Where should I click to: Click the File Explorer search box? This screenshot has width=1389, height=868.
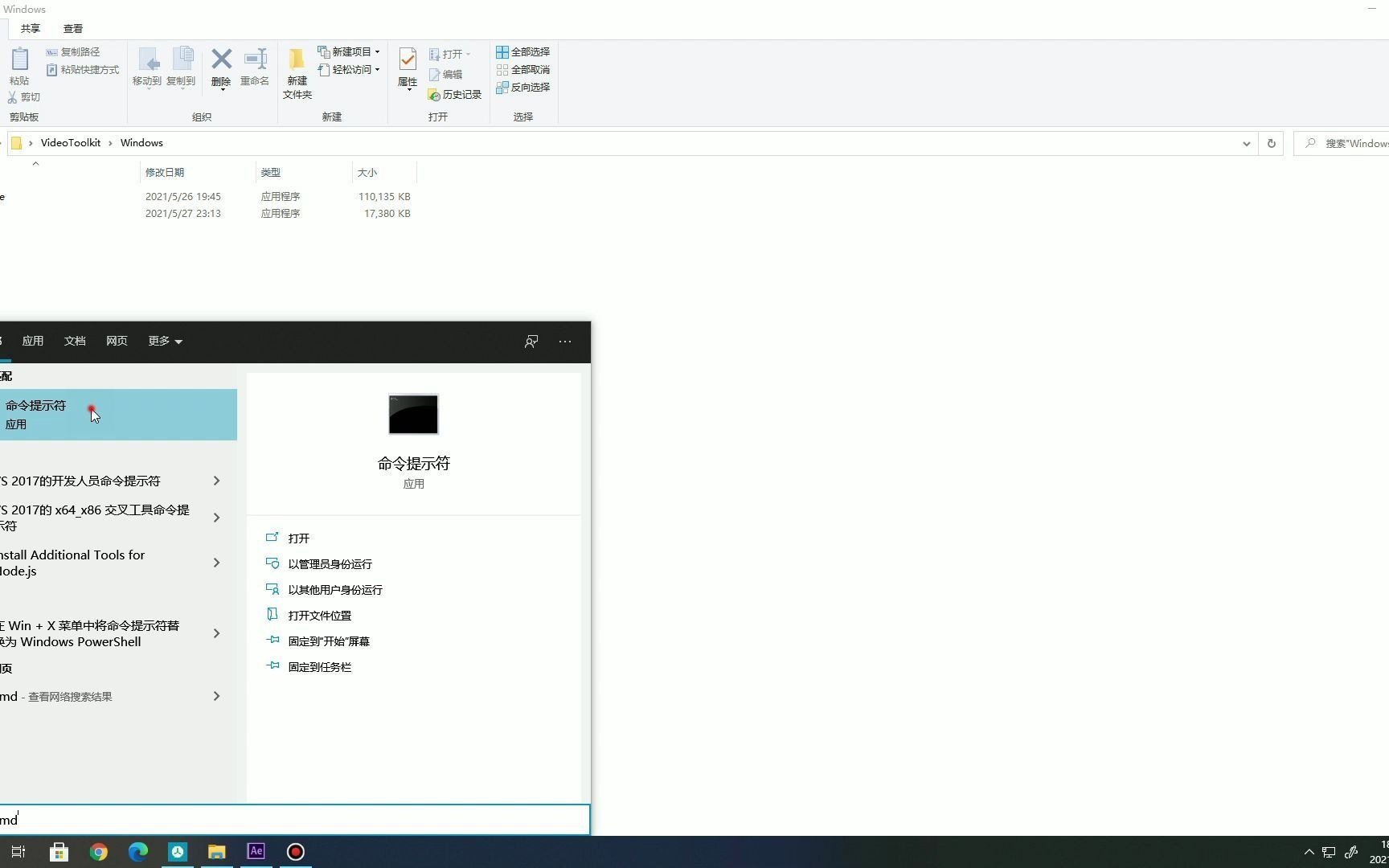[x=1342, y=144]
